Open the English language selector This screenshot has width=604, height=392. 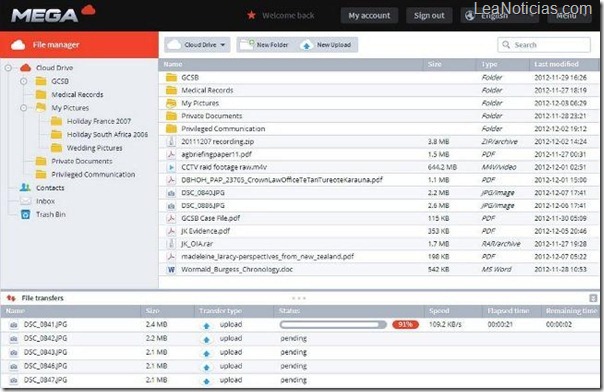pyautogui.click(x=500, y=16)
